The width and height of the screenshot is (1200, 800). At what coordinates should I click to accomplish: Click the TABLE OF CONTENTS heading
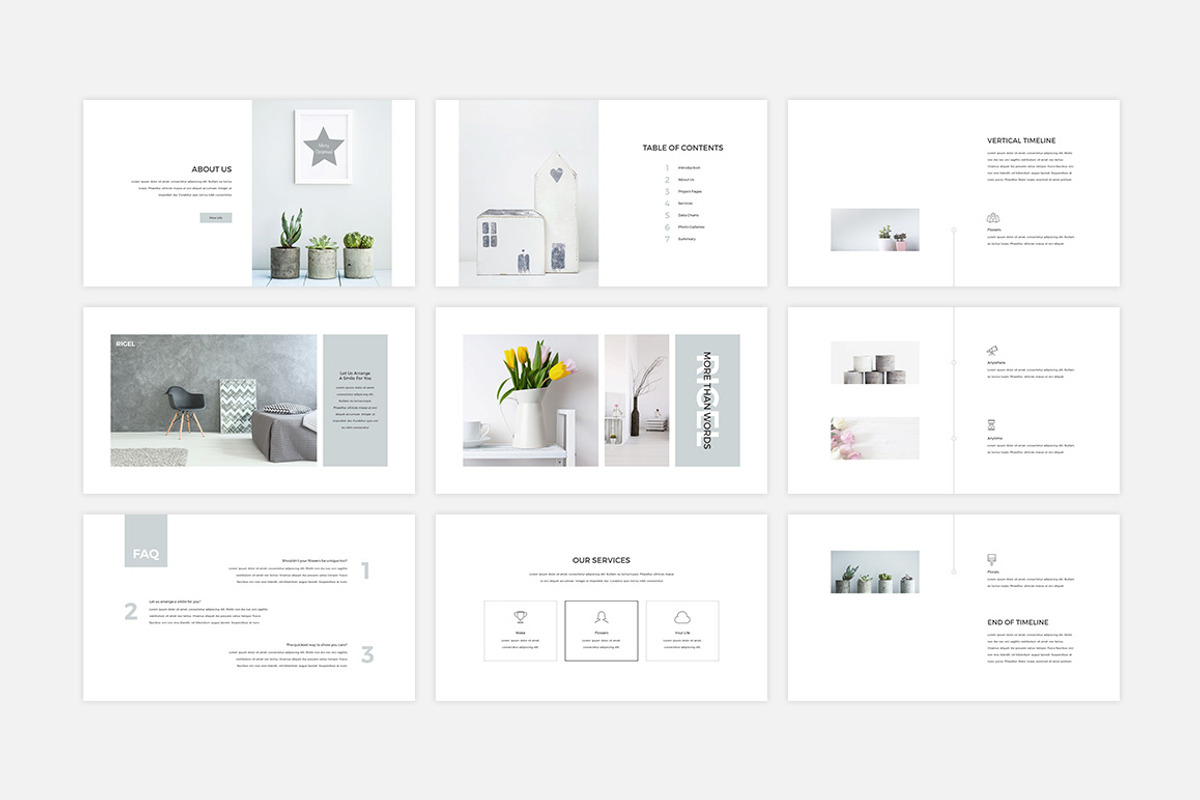(683, 148)
